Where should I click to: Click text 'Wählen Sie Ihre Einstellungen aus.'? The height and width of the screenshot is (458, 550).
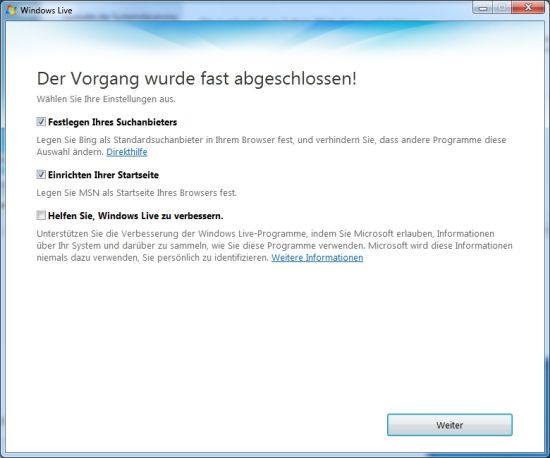[106, 99]
